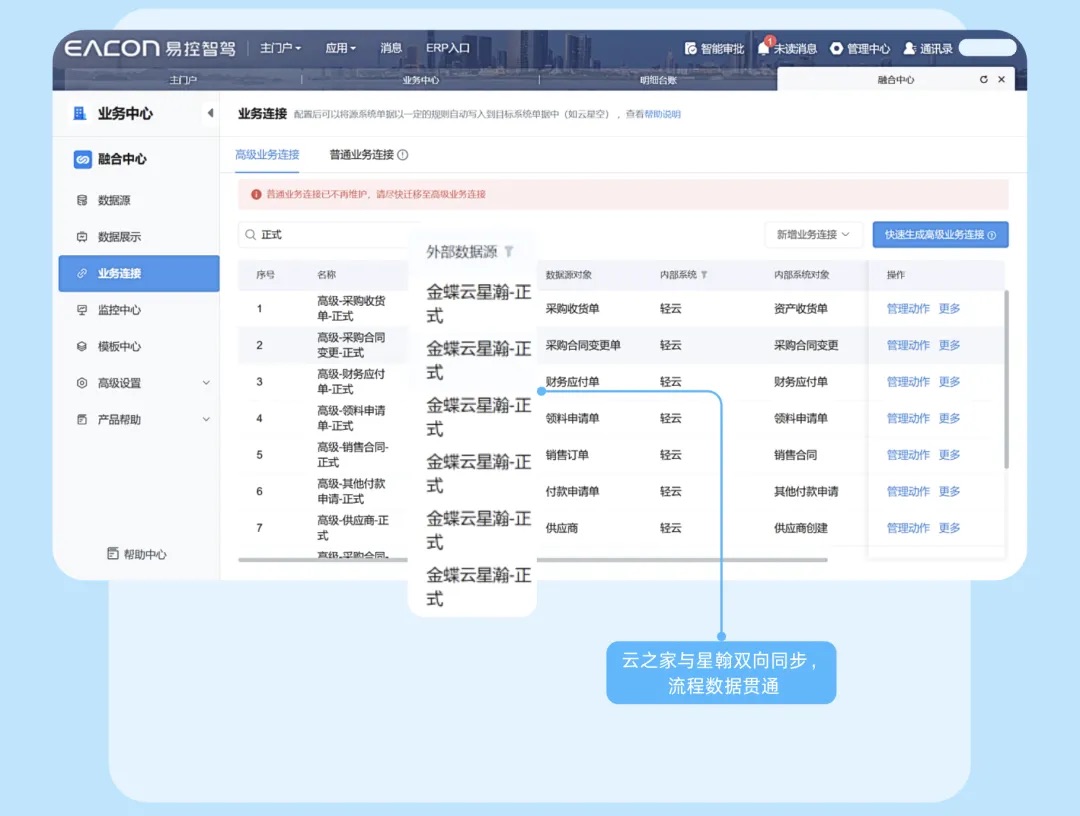Click 快速生成高级业务连接 button
The height and width of the screenshot is (816, 1080).
pyautogui.click(x=940, y=234)
